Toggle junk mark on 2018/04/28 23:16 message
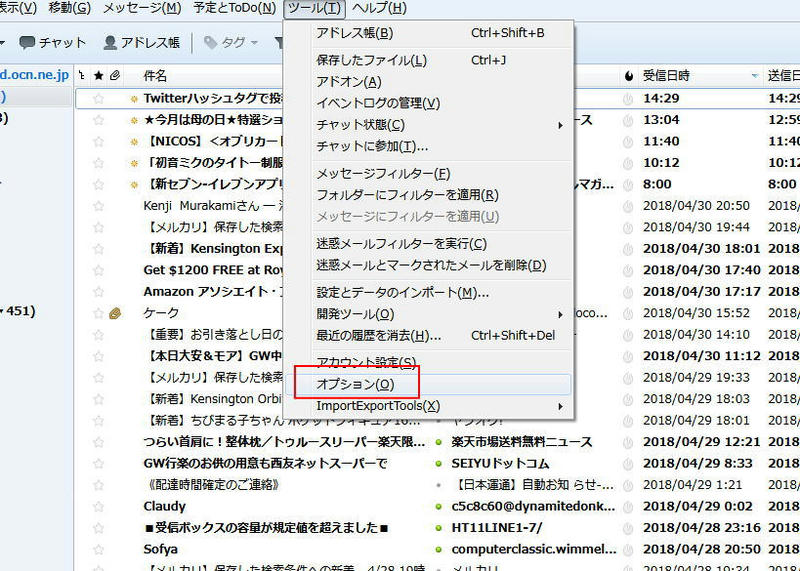 click(628, 528)
